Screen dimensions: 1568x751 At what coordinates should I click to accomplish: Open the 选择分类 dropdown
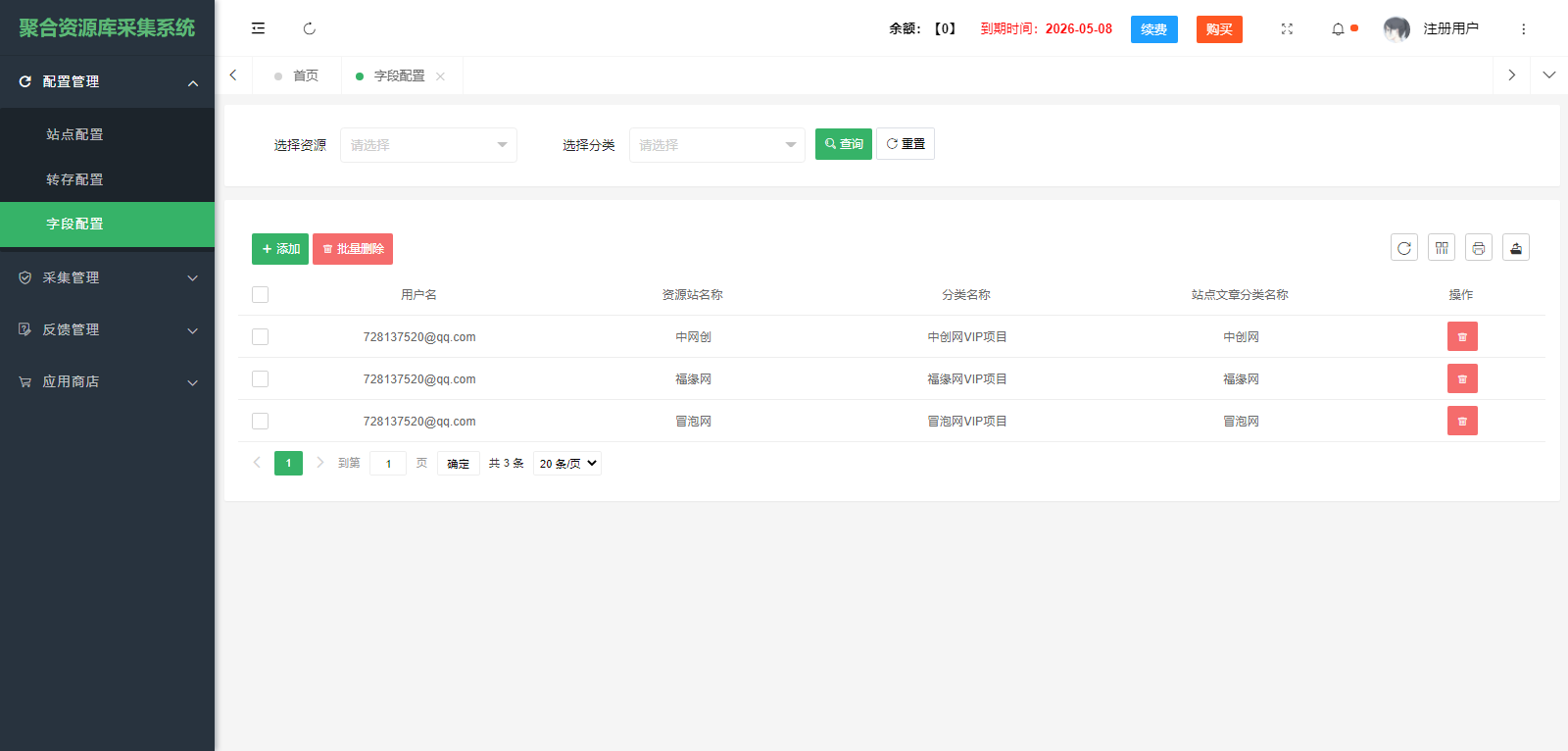tap(717, 145)
